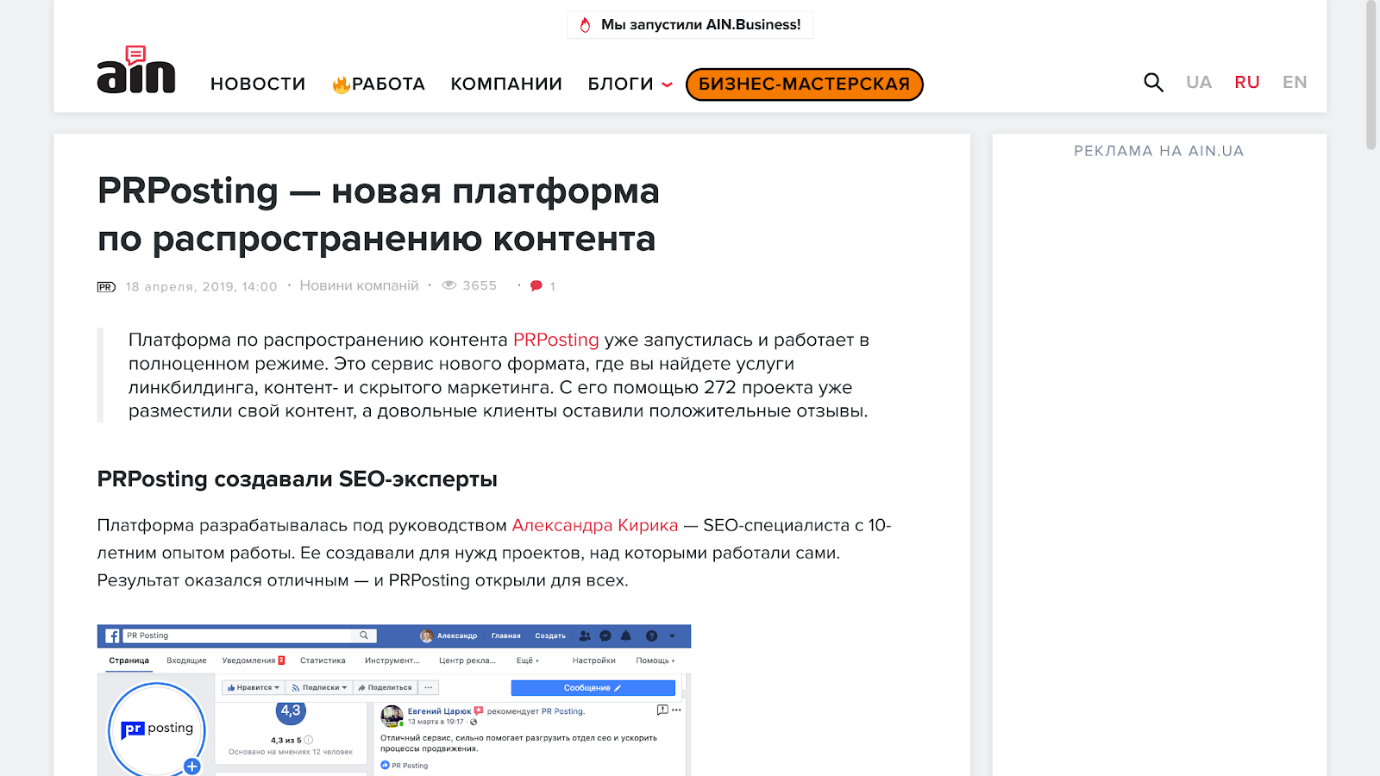Viewport: 1380px width, 776px height.
Task: Click the PR badge icon before the date
Action: pyautogui.click(x=106, y=287)
